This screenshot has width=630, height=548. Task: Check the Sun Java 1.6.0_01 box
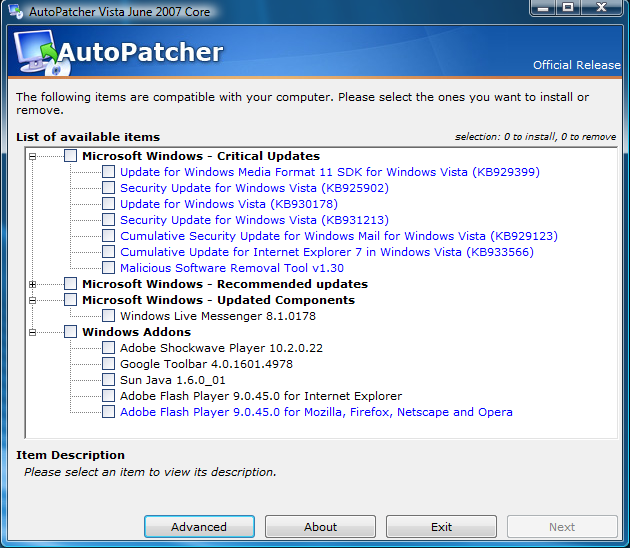click(x=108, y=380)
